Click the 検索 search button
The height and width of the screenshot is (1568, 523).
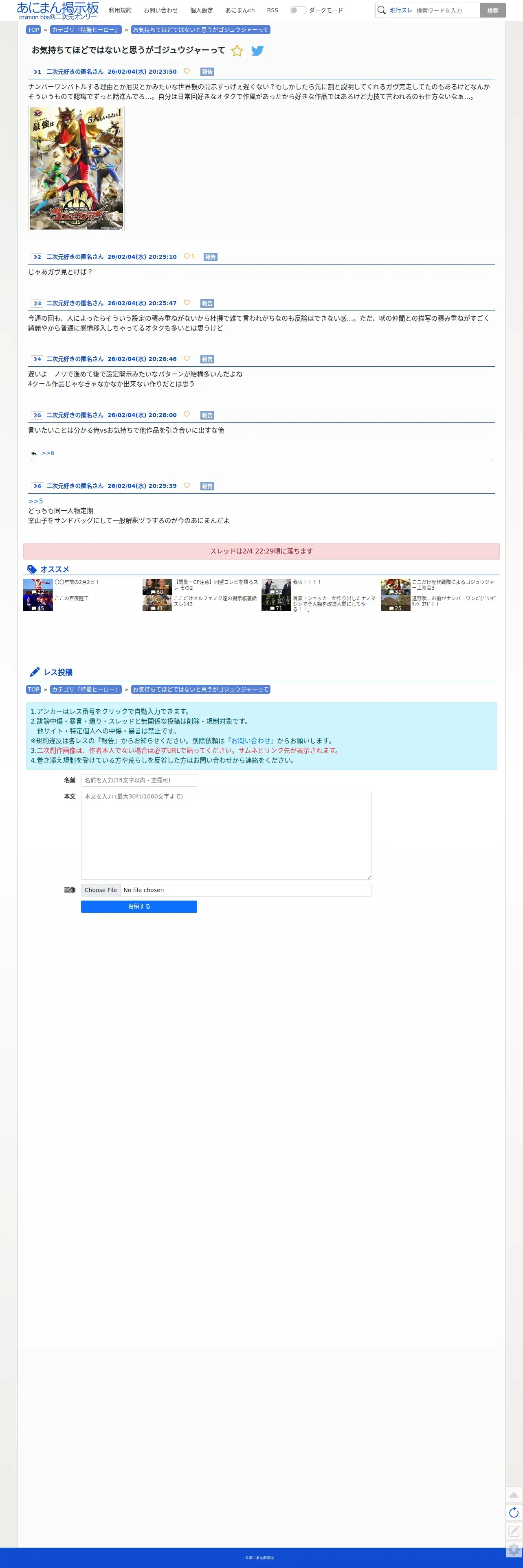[492, 10]
